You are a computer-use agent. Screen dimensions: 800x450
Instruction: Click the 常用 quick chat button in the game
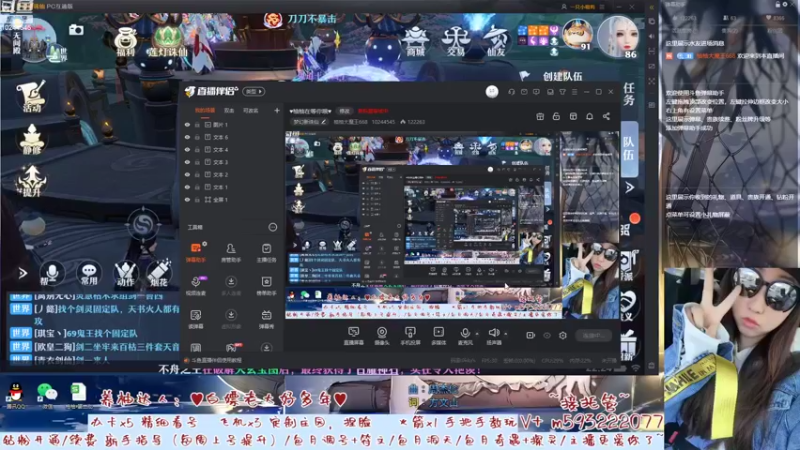tap(89, 273)
